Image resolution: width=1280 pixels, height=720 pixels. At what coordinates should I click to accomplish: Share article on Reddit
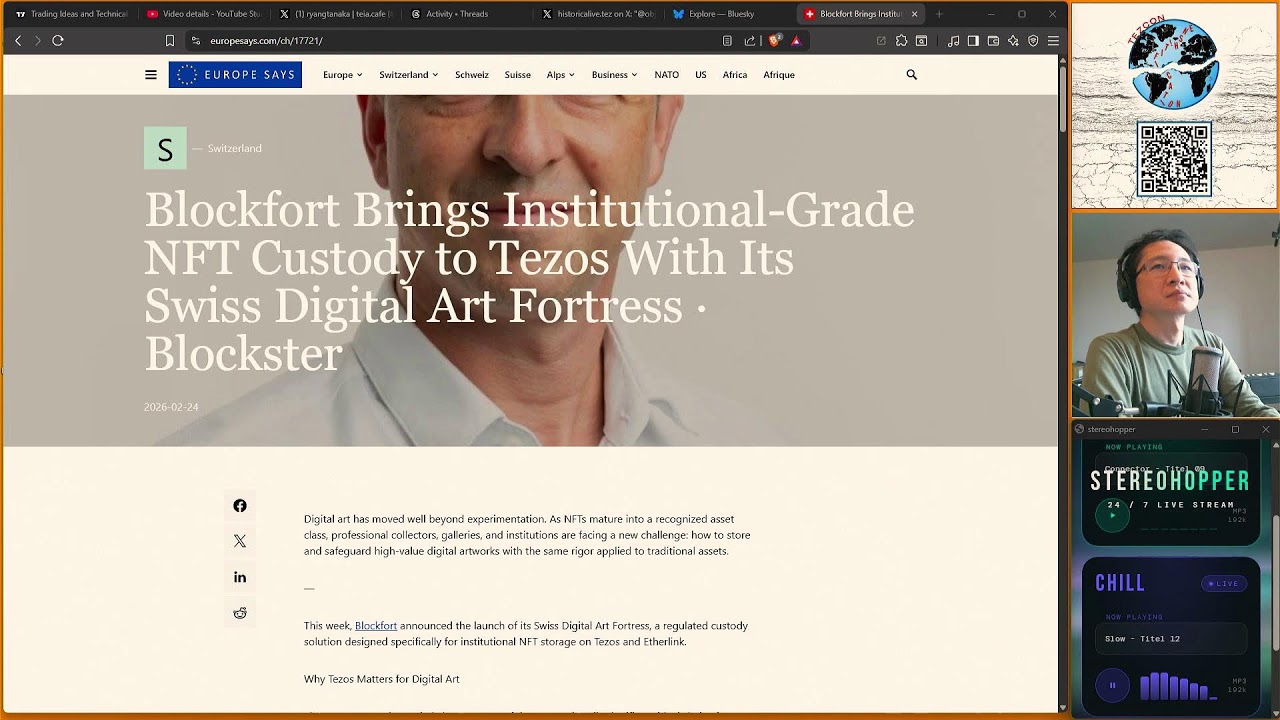pyautogui.click(x=240, y=613)
